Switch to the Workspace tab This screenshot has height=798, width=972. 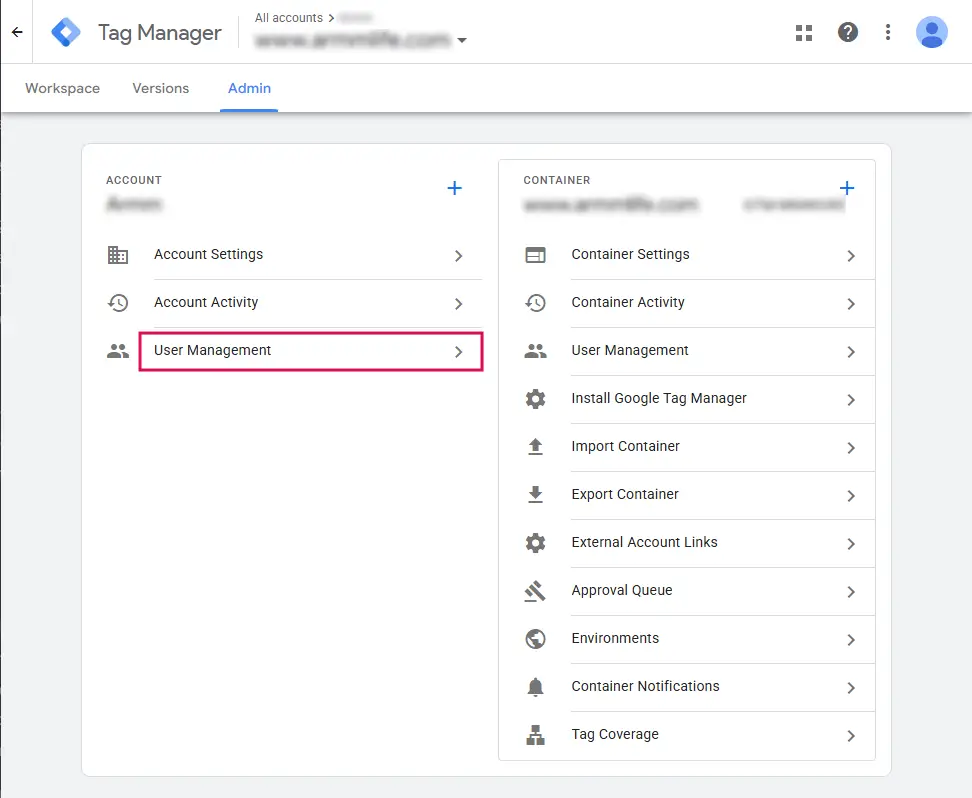[63, 88]
